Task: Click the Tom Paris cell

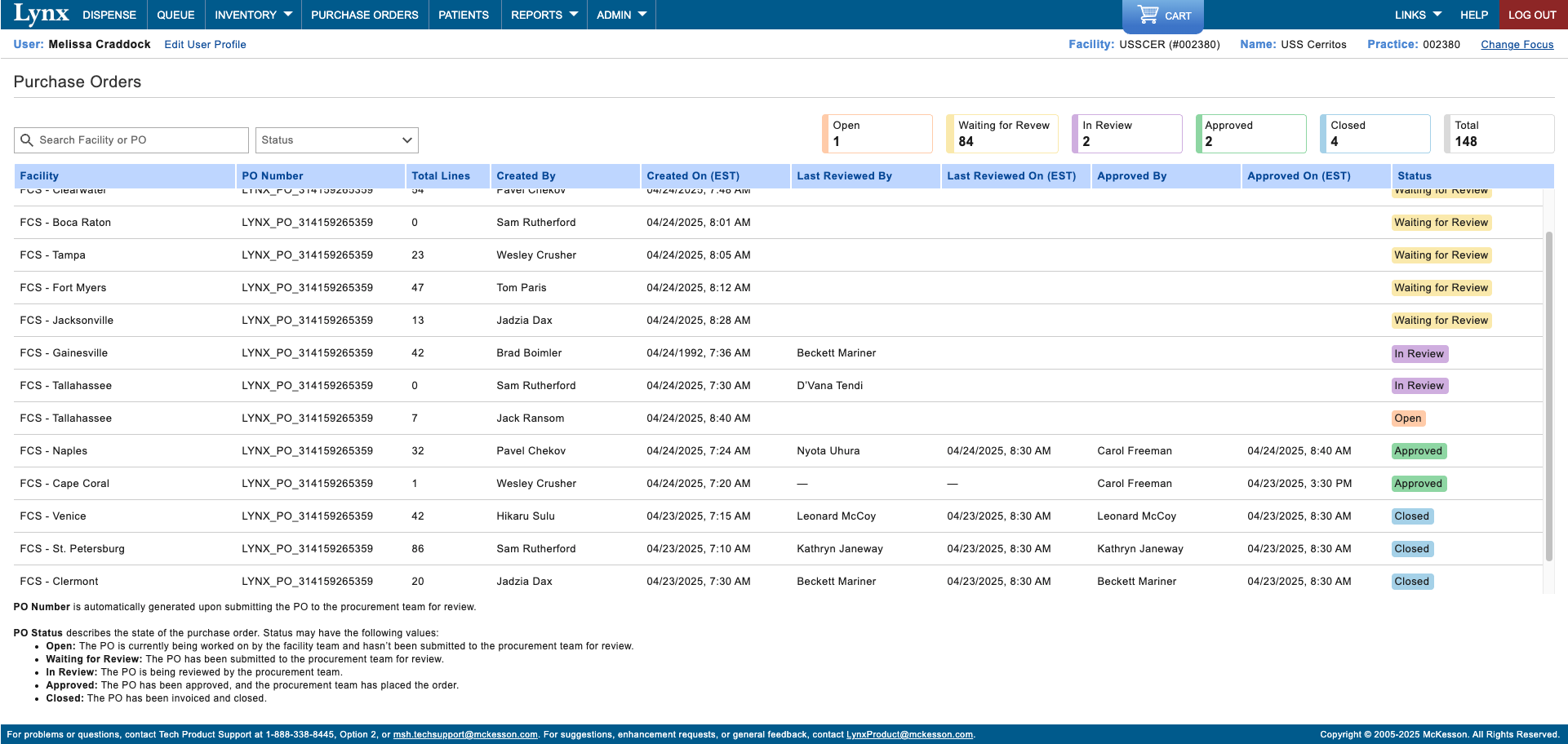Action: click(522, 288)
